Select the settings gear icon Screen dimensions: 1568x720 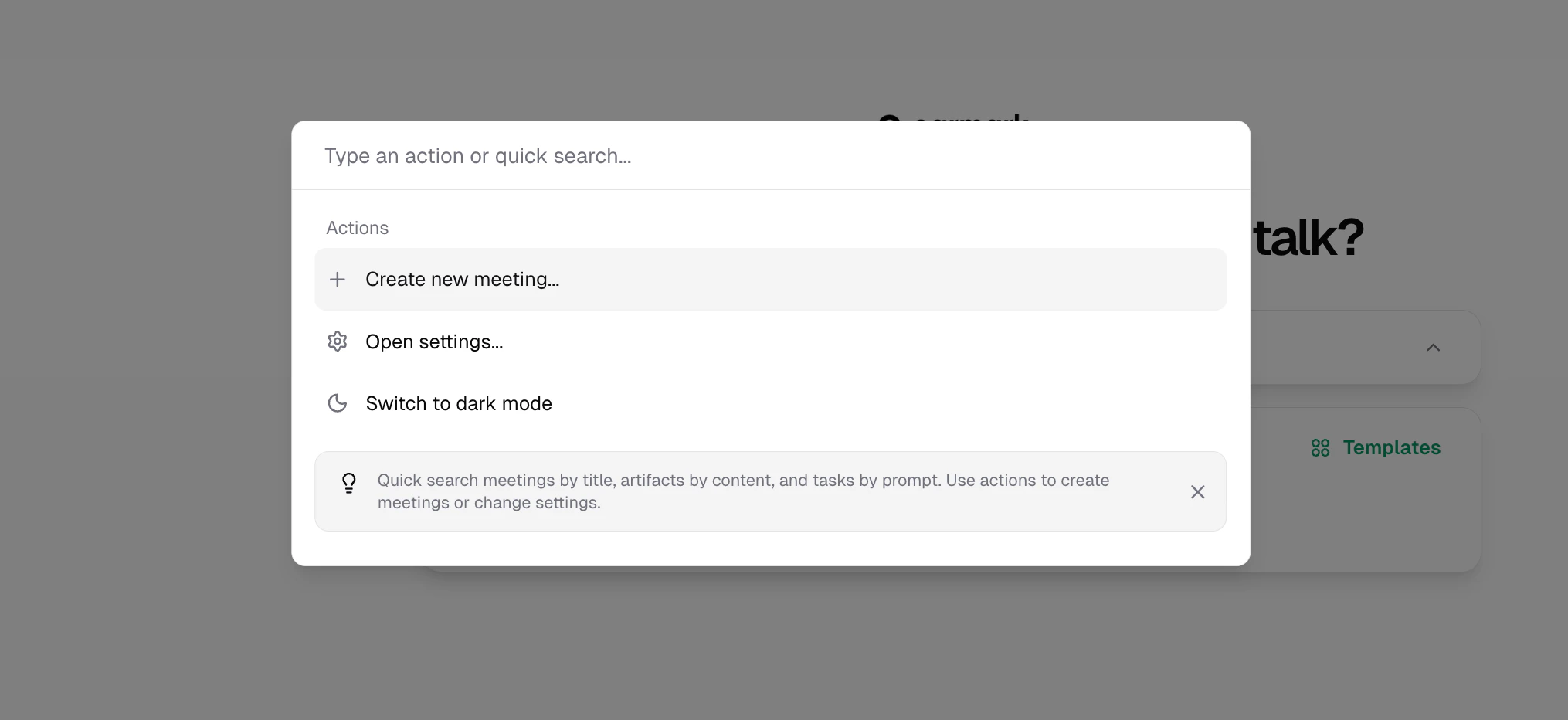(338, 341)
